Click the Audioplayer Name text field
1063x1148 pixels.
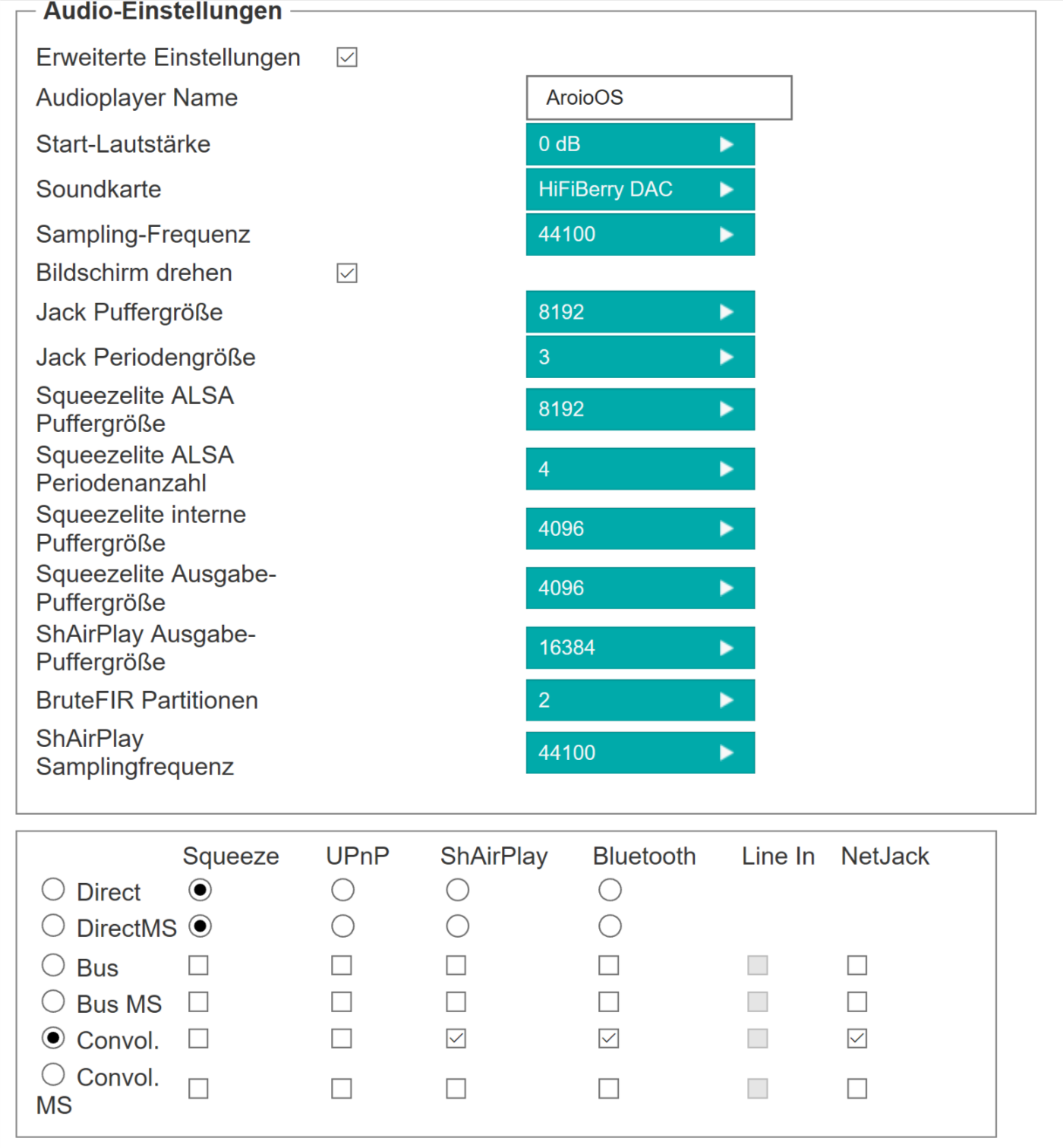(659, 97)
